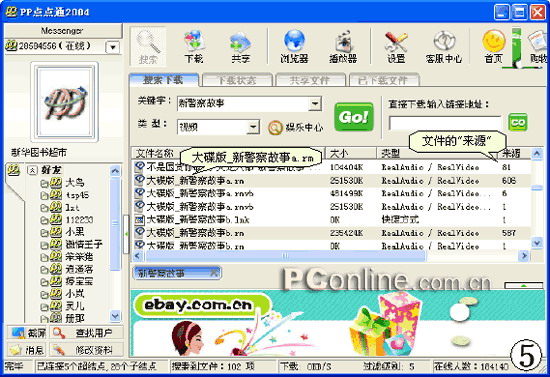Click the 查找用户 find user button

point(86,333)
